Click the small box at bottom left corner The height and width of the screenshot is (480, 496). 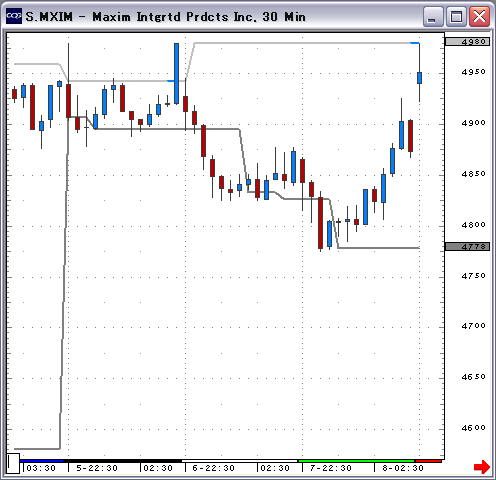coord(13,463)
